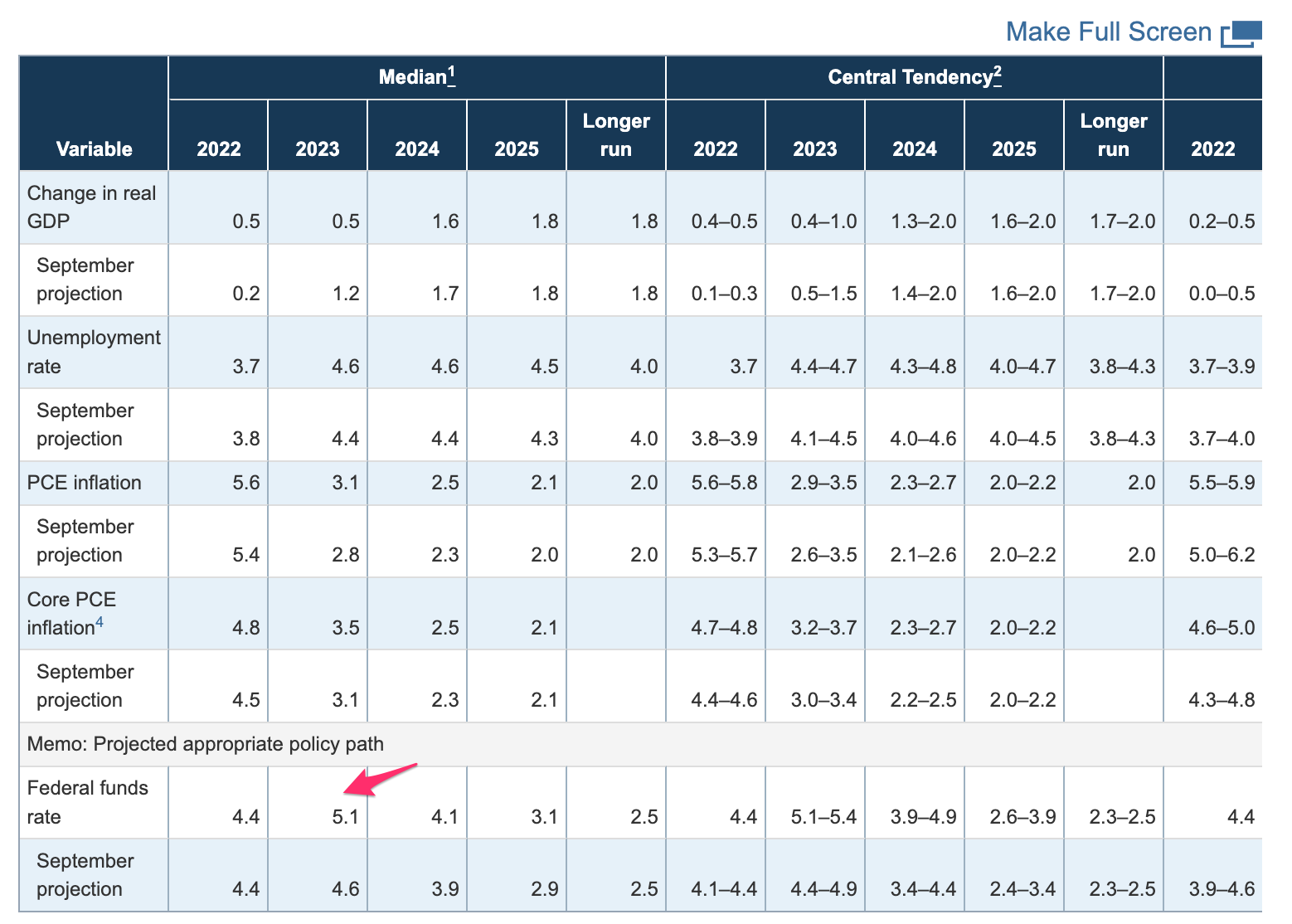
Task: Open footnote 1 beside Median header
Action: tap(452, 75)
